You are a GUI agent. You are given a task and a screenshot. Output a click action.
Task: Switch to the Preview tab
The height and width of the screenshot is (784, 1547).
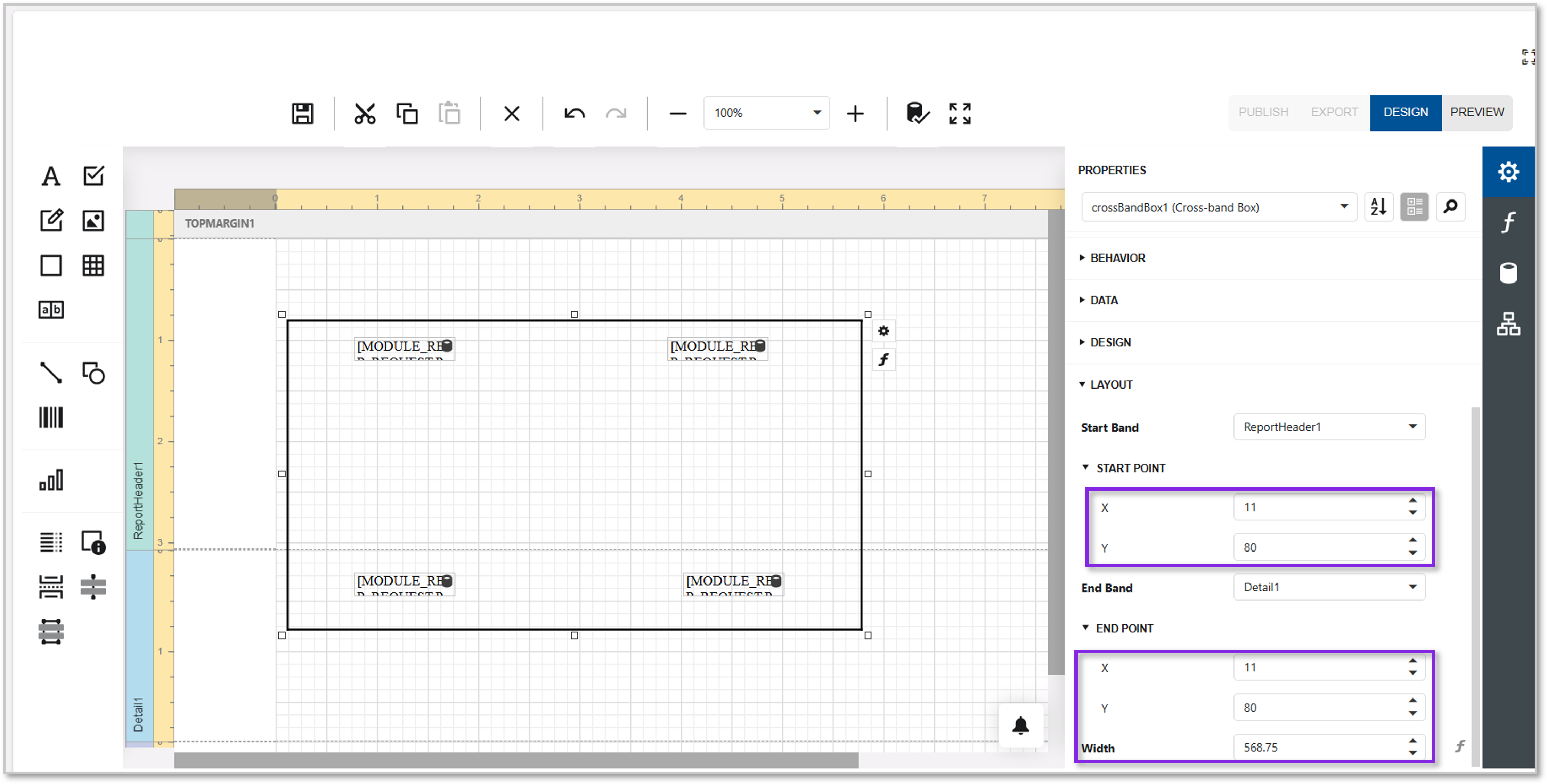coord(1477,112)
